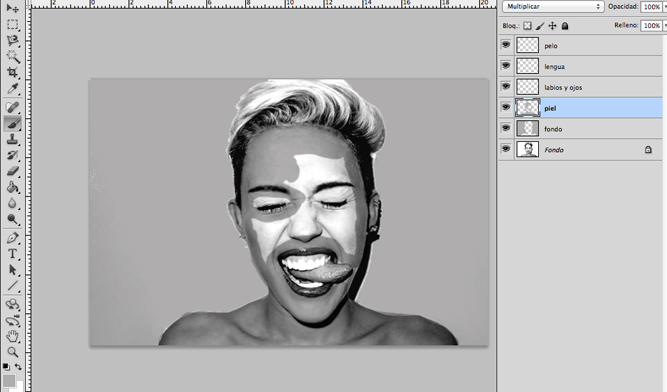Select the Paint Bucket tool
This screenshot has width=667, height=392.
coord(12,187)
